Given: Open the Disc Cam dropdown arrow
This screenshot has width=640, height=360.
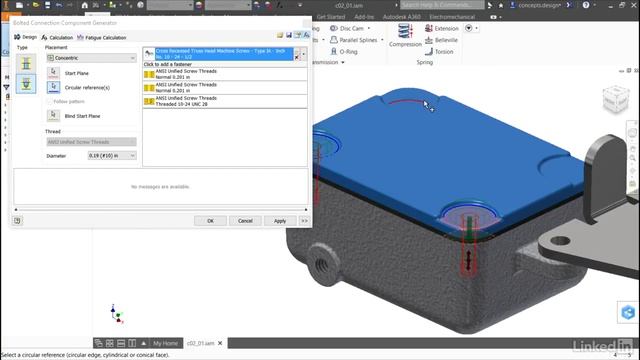Looking at the screenshot, I should (369, 28).
